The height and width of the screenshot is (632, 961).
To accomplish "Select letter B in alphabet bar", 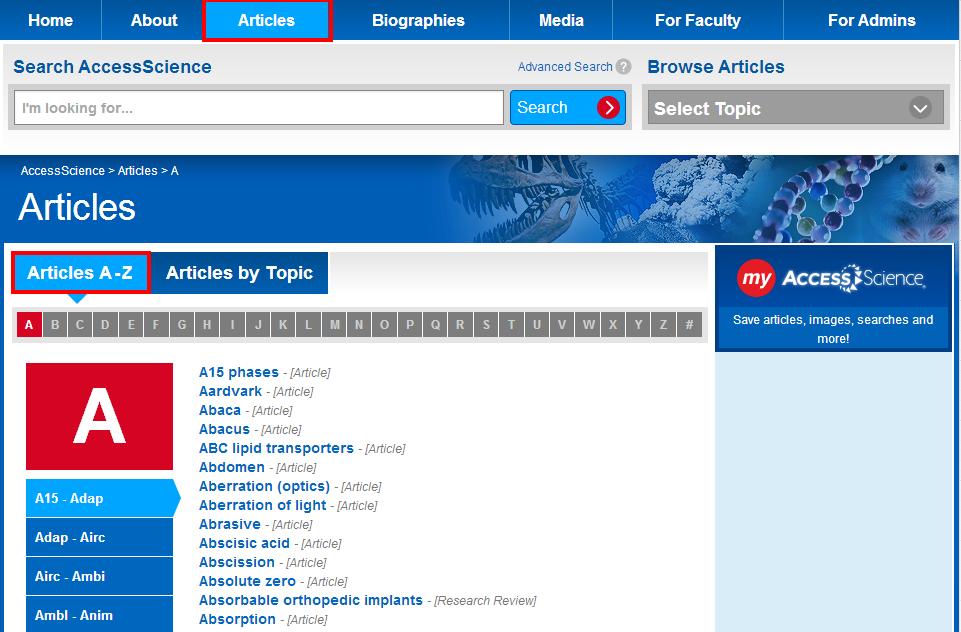I will 55,324.
